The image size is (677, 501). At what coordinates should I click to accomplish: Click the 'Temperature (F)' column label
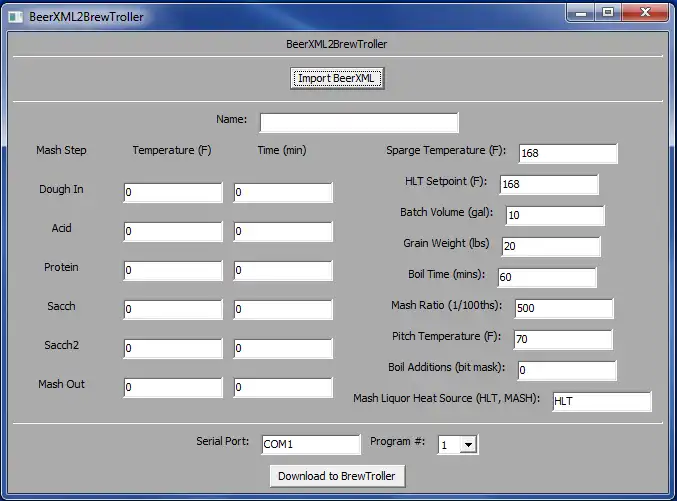[x=172, y=150]
